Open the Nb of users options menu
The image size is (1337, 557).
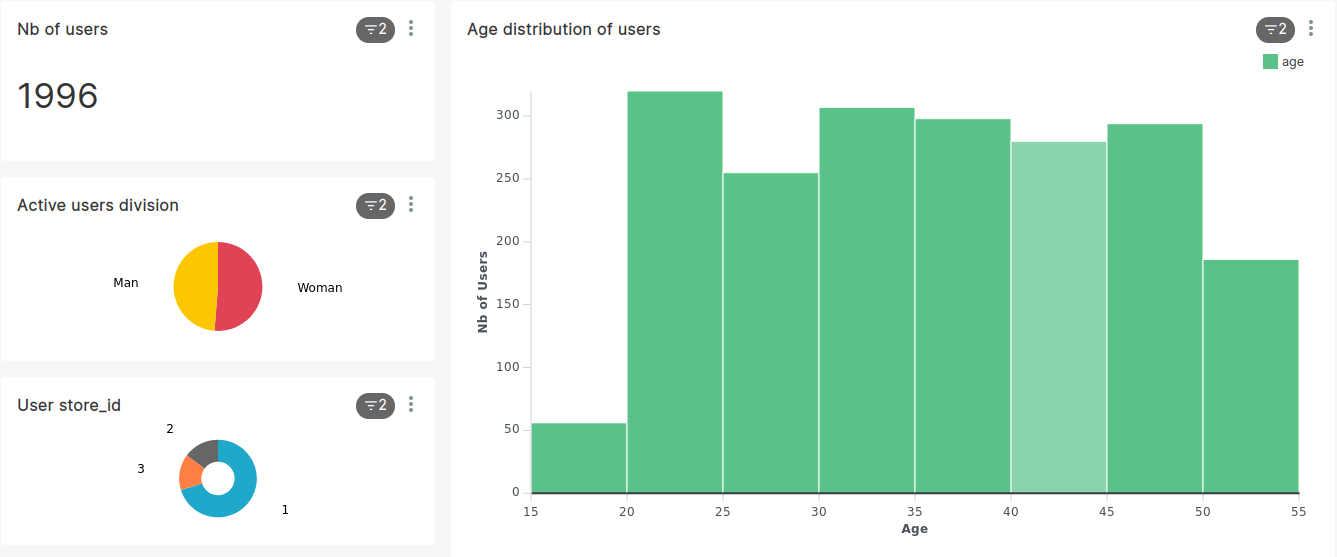(411, 29)
